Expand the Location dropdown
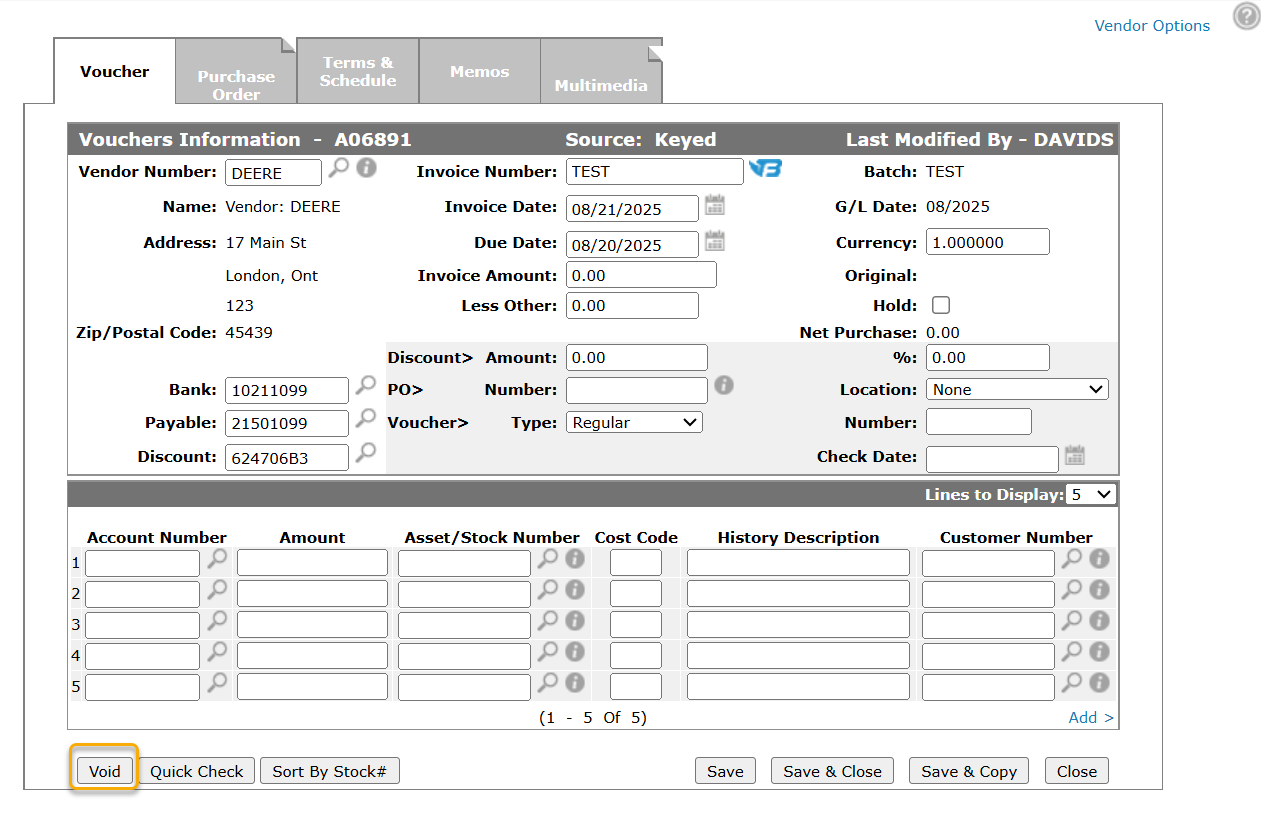Image resolution: width=1261 pixels, height=830 pixels. pos(1016,390)
